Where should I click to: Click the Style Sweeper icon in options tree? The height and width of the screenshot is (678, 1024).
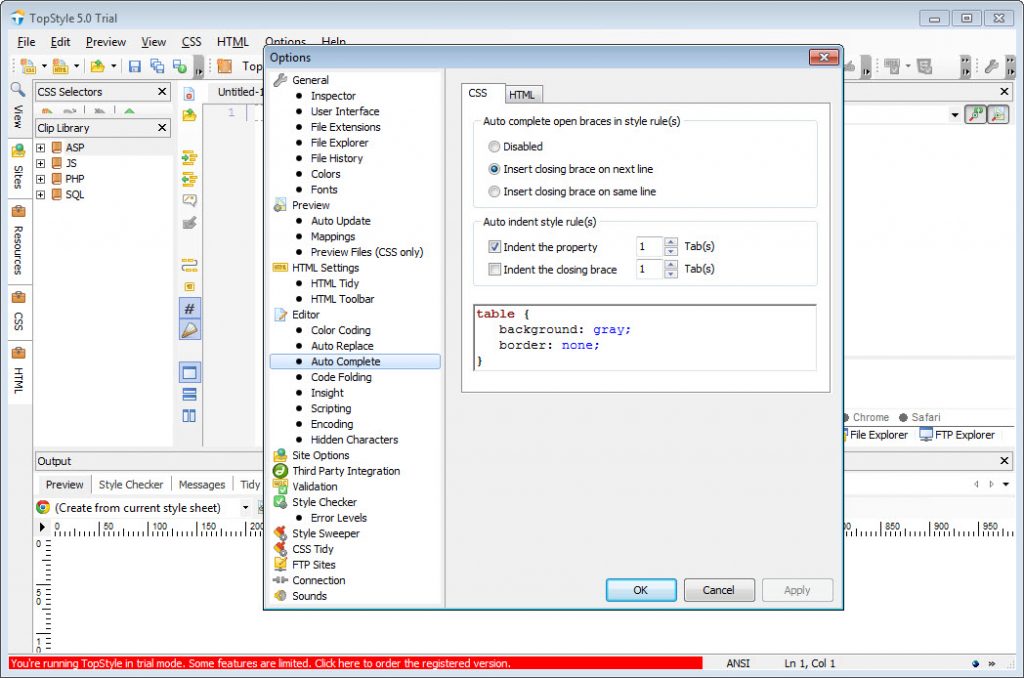click(x=280, y=533)
